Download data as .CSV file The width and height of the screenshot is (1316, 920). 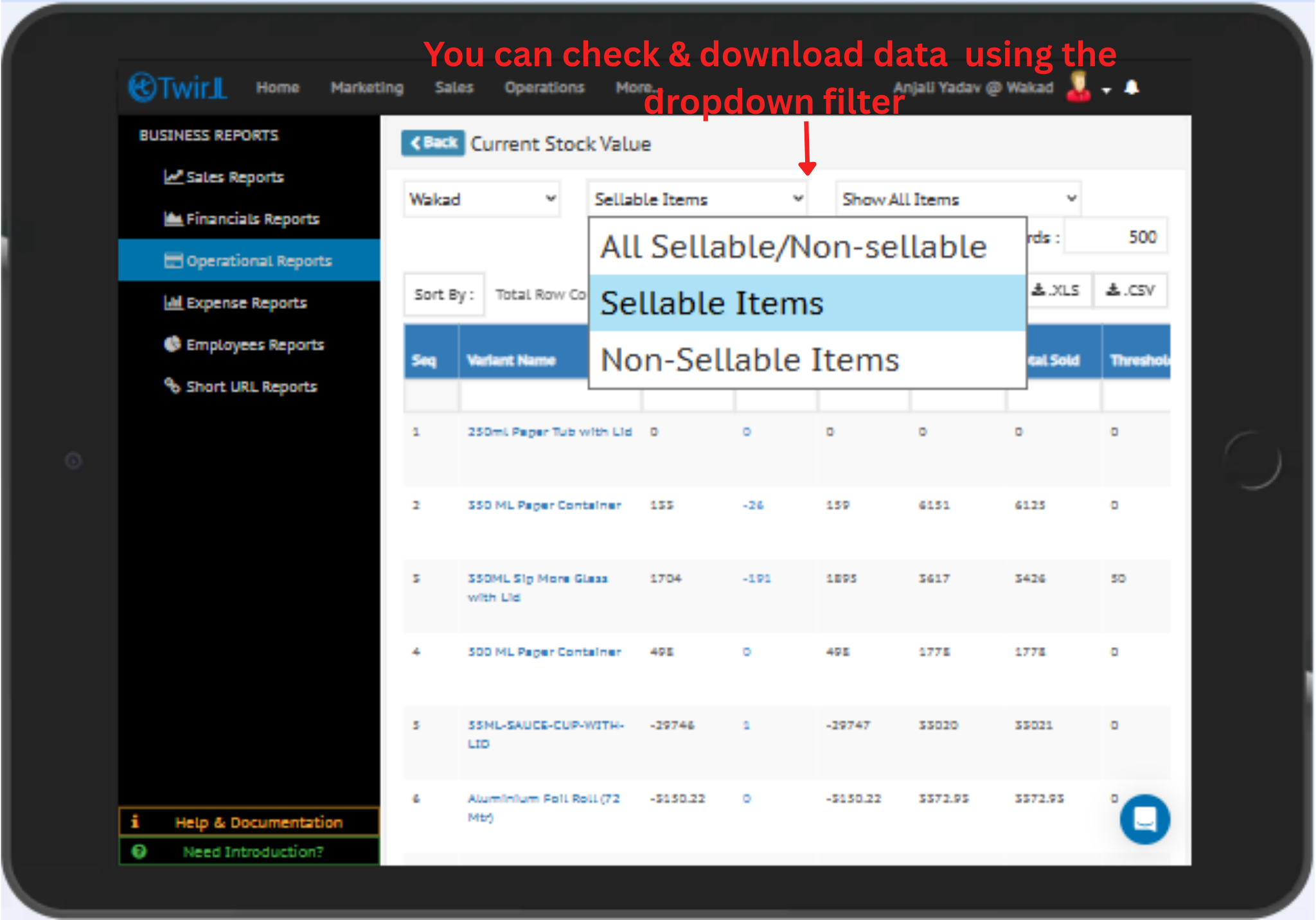[x=1130, y=290]
